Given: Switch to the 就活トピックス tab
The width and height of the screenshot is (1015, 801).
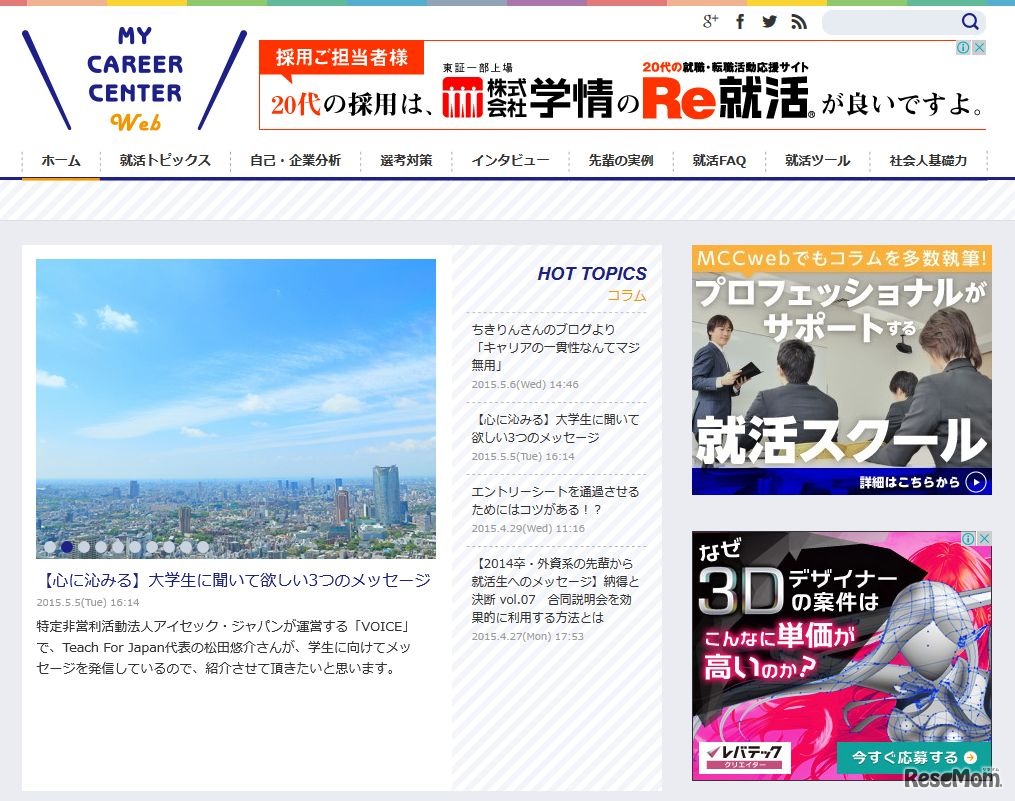Looking at the screenshot, I should 163,160.
